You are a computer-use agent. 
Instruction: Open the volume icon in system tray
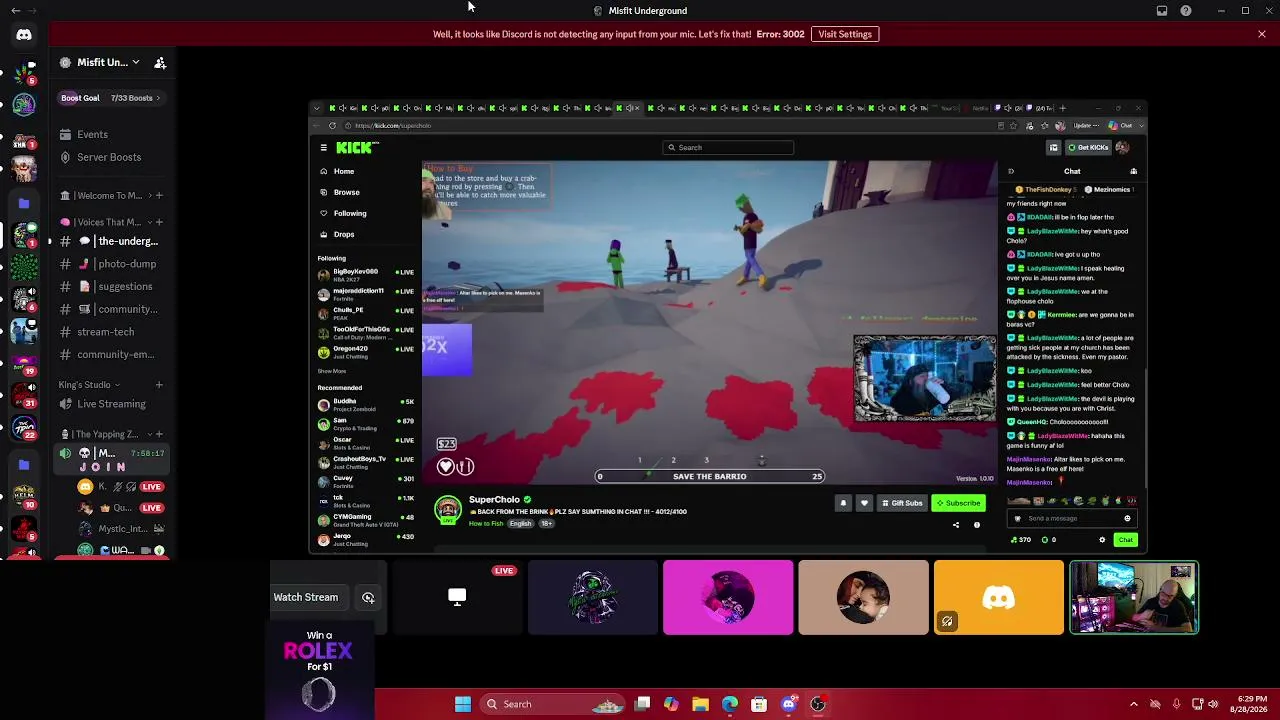(1213, 704)
